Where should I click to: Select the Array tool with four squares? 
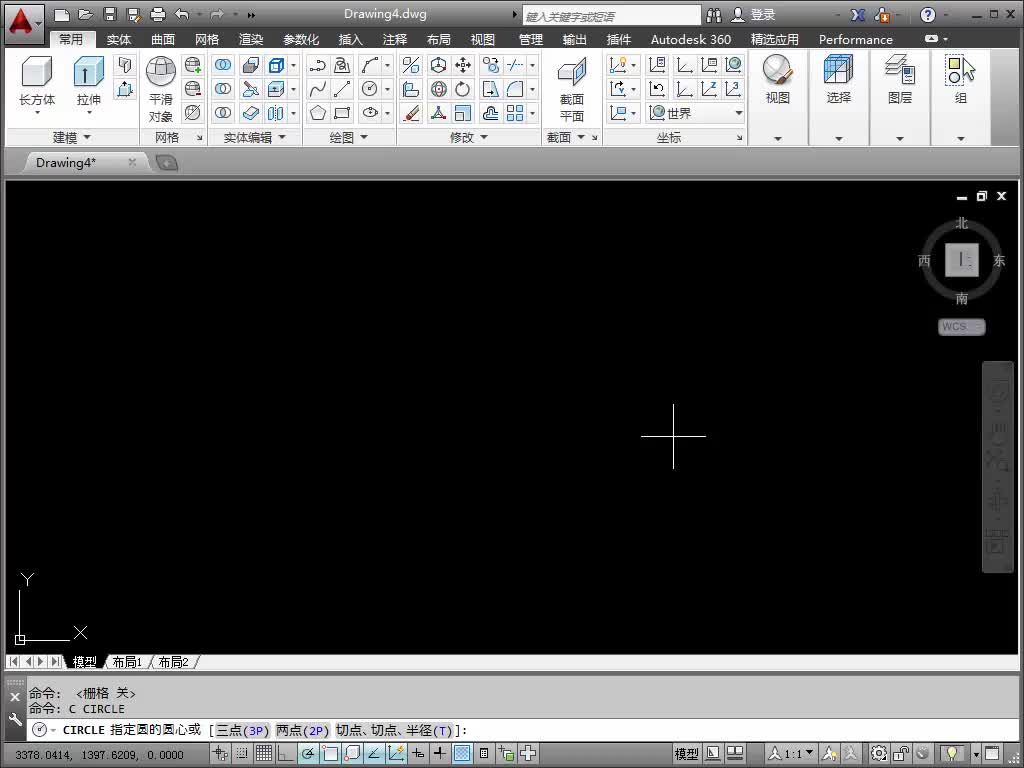coord(515,113)
